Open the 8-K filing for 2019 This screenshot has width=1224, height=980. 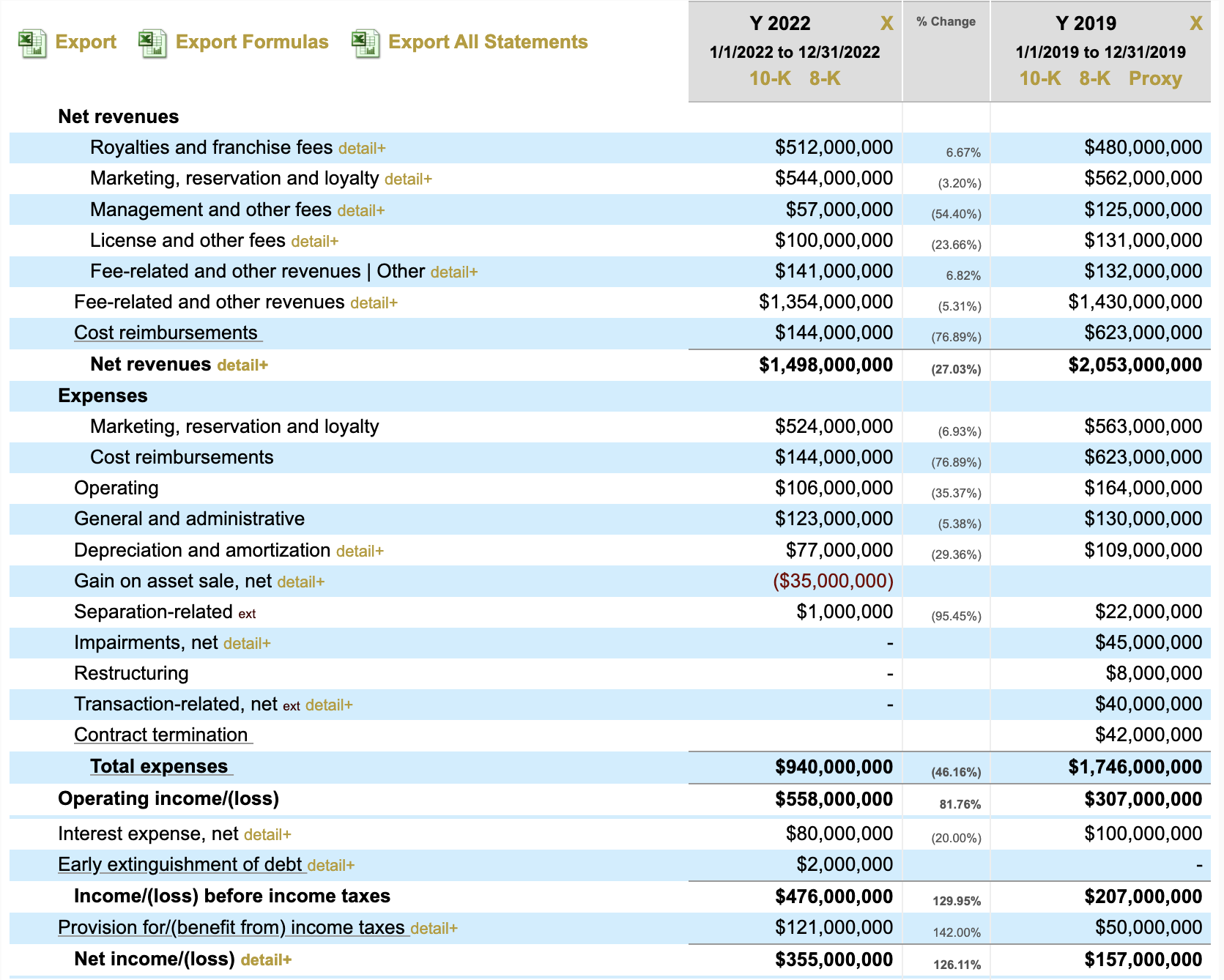(1094, 78)
